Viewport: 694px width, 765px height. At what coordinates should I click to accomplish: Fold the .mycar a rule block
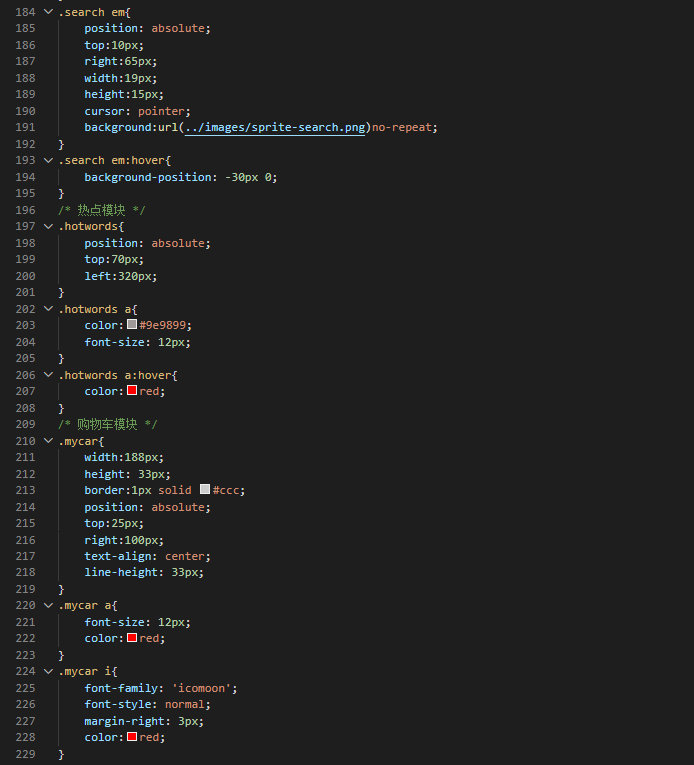point(48,605)
